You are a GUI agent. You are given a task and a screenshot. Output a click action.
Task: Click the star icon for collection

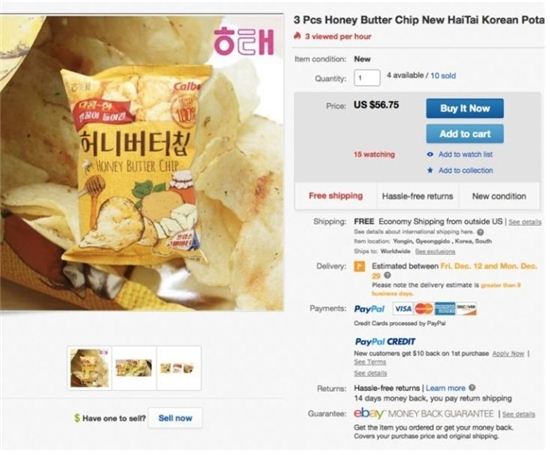(430, 170)
